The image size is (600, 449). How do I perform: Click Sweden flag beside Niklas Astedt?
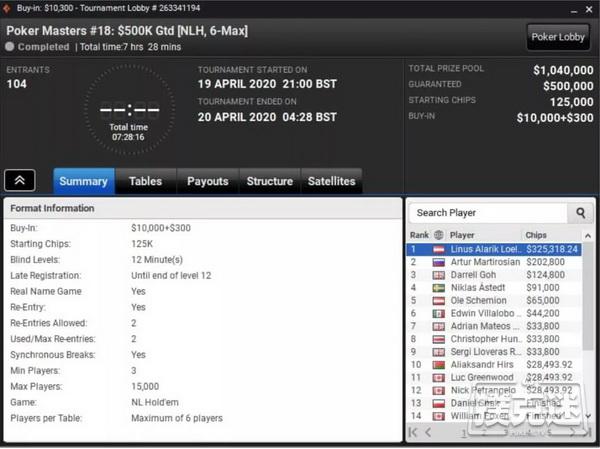(439, 288)
